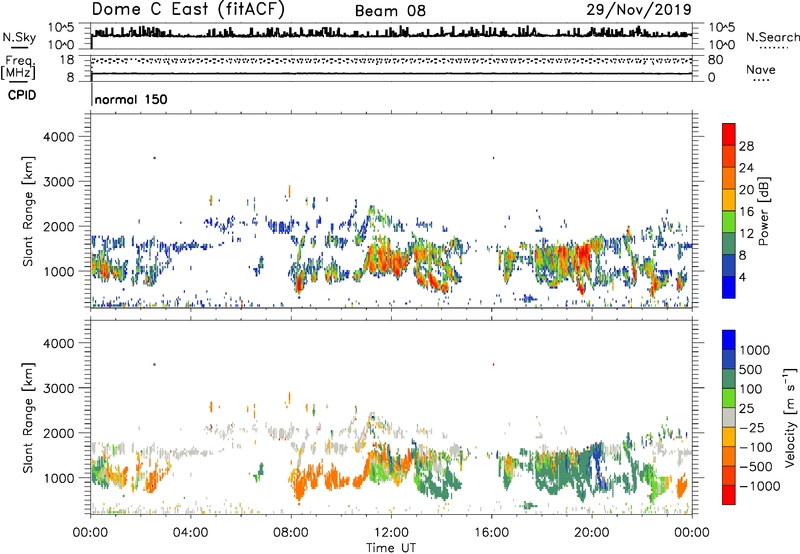
Task: Click the '16:00' time axis tick
Action: click(x=491, y=533)
